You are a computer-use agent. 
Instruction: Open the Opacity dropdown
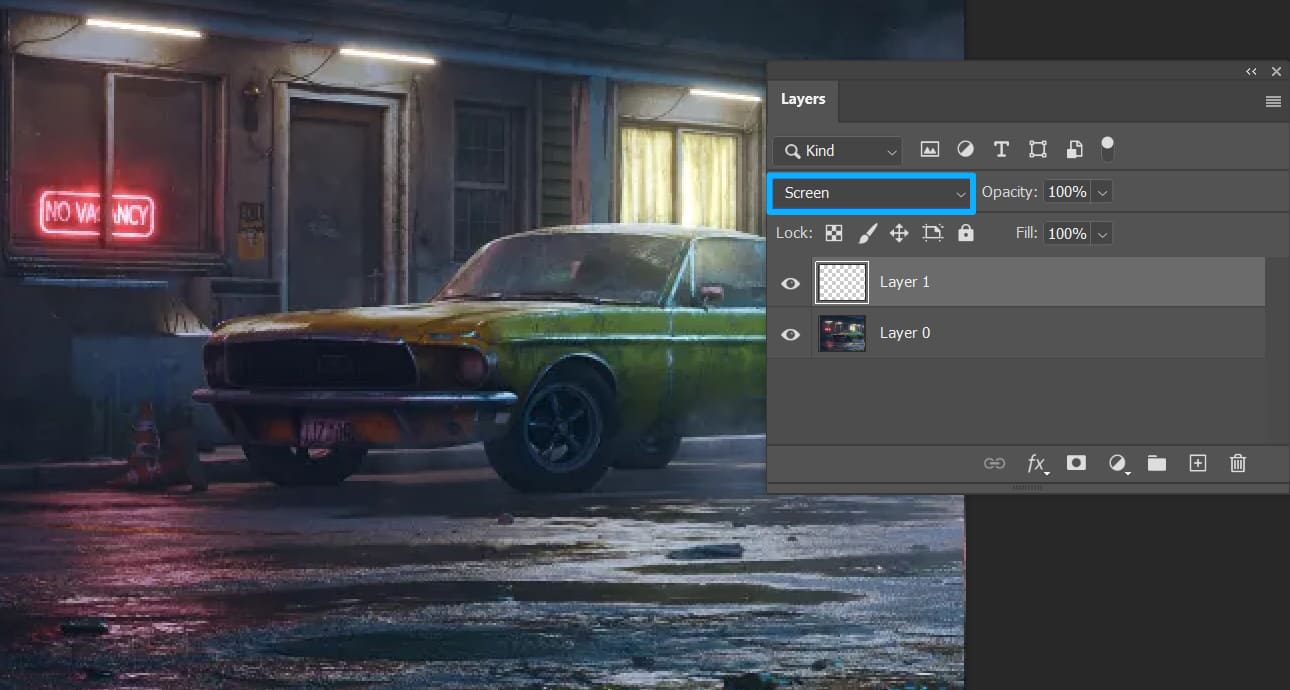(x=1101, y=191)
